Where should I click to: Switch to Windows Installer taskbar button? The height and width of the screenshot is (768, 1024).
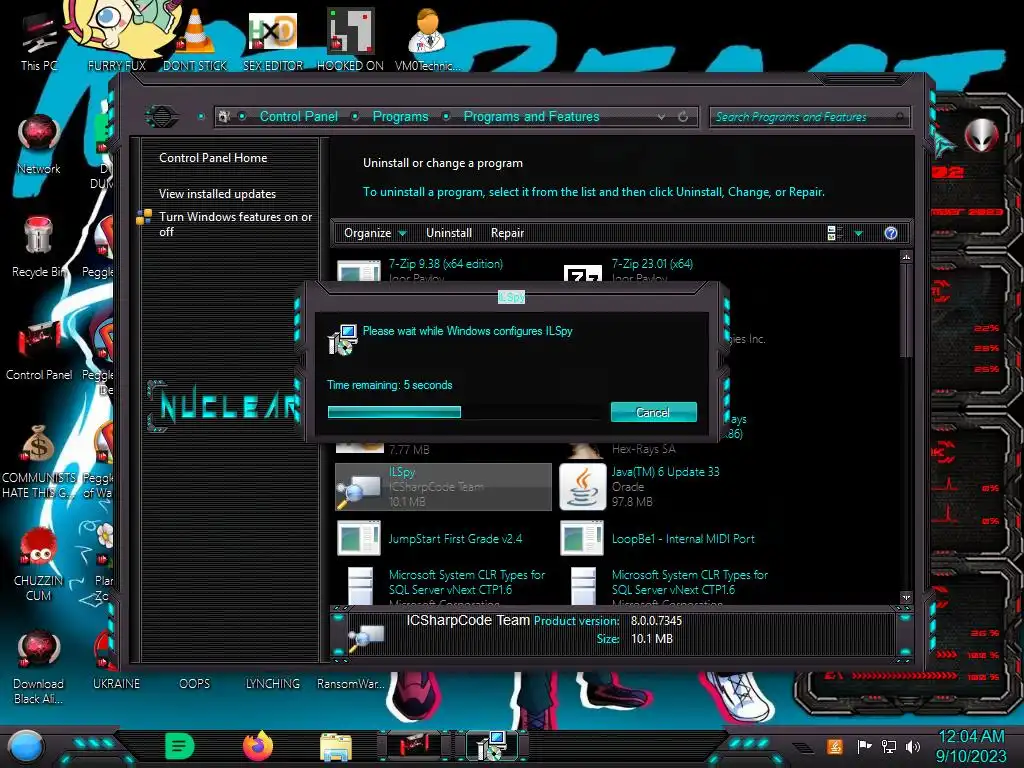click(x=491, y=746)
